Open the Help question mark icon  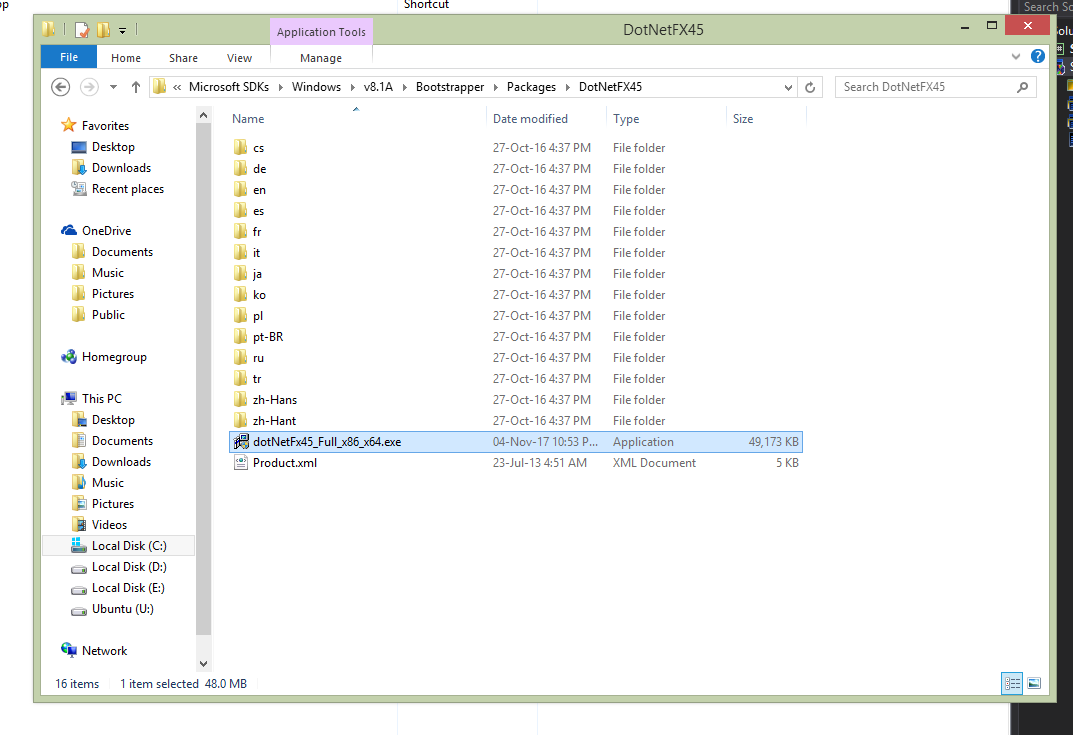pos(1037,56)
